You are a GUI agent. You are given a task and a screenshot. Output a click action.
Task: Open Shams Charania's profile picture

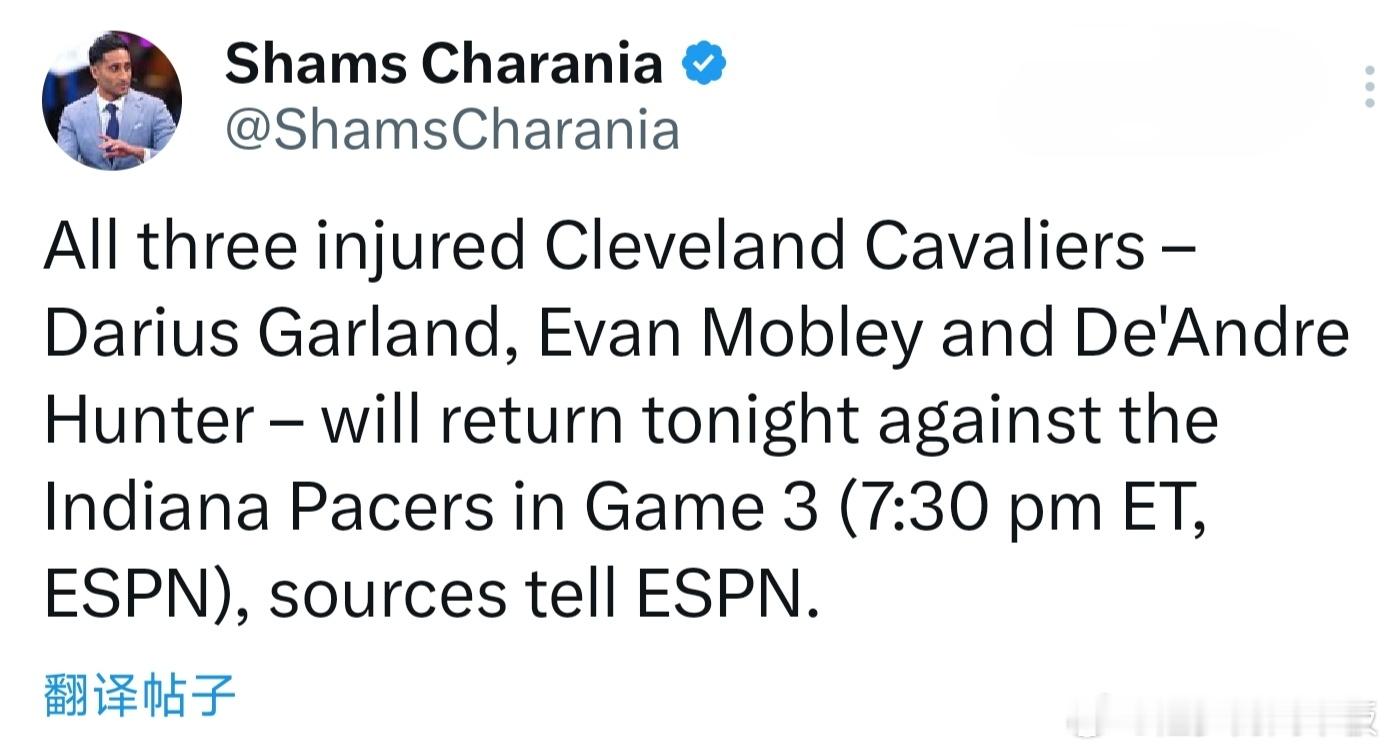(x=112, y=99)
